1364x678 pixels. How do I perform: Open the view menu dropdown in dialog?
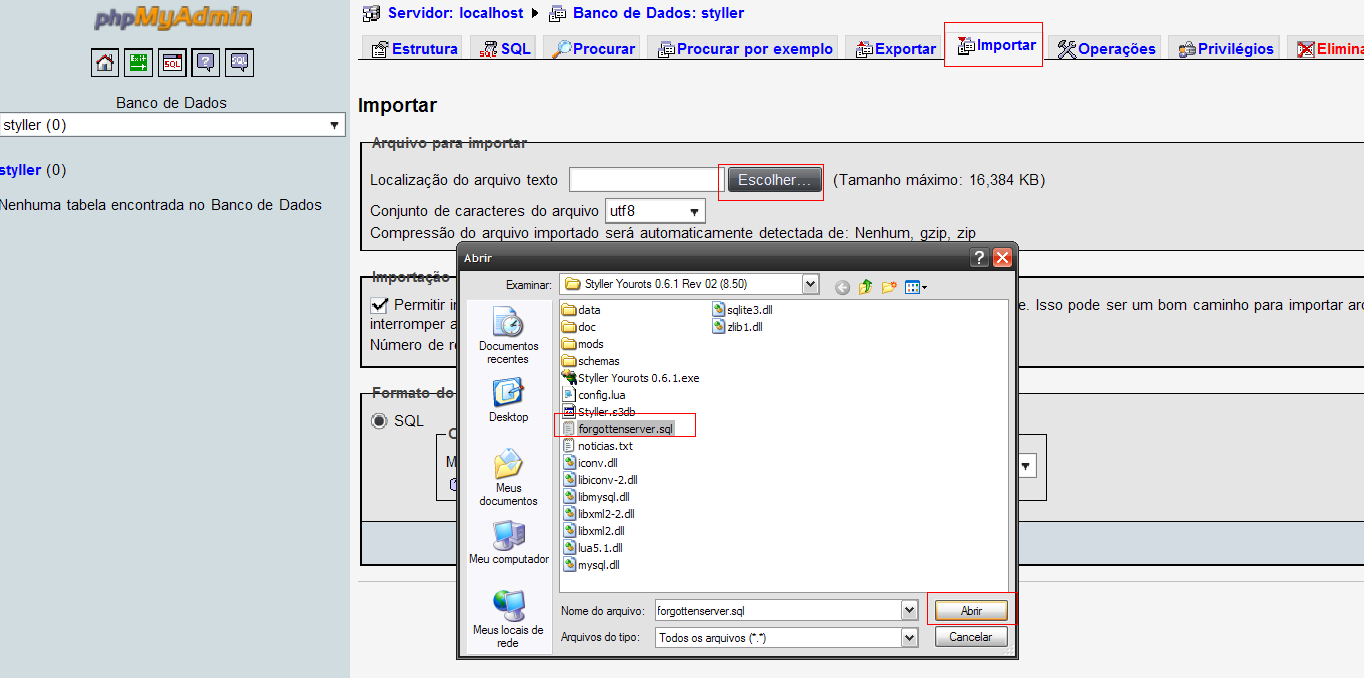(x=916, y=288)
